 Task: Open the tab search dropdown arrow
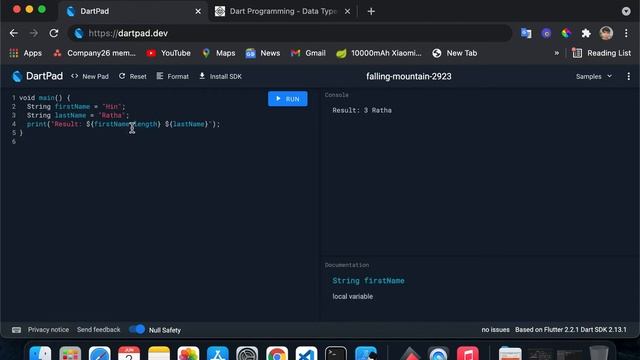tap(626, 11)
